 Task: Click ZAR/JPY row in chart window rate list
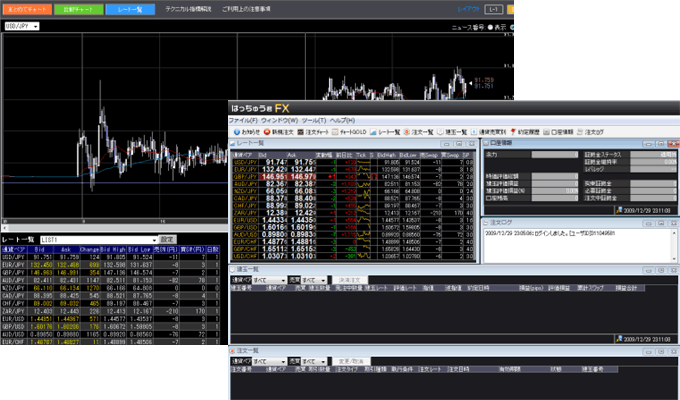pyautogui.click(x=110, y=311)
